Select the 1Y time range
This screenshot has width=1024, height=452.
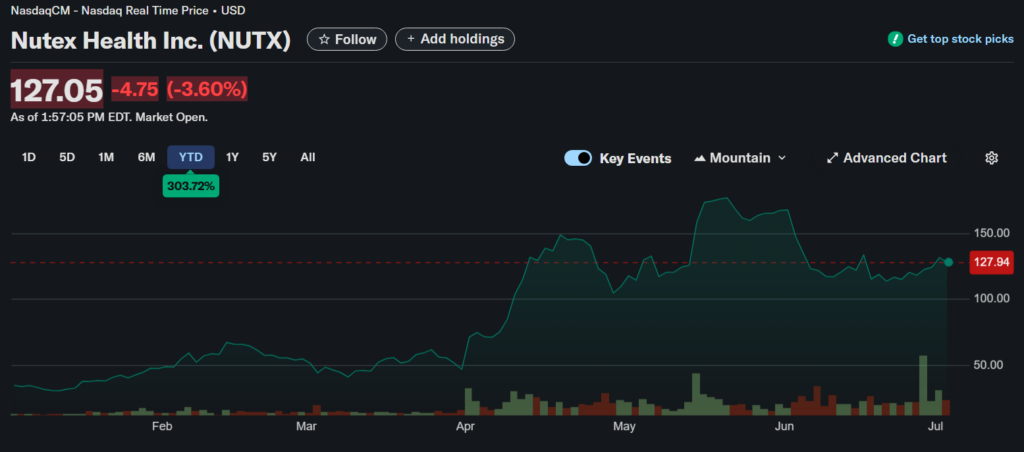click(x=232, y=157)
